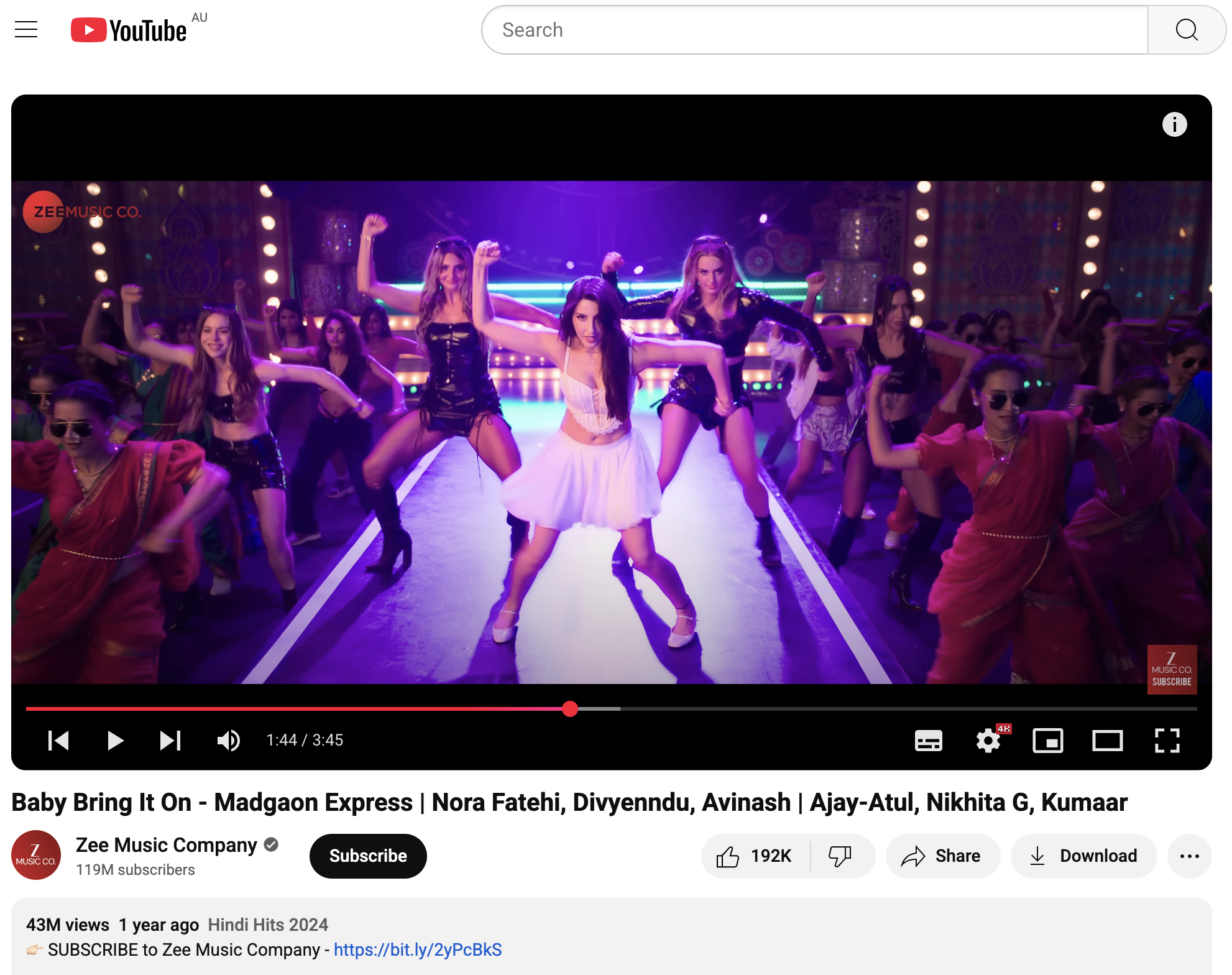This screenshot has height=975, width=1232.
Task: Open the video info card icon
Action: (x=1174, y=124)
